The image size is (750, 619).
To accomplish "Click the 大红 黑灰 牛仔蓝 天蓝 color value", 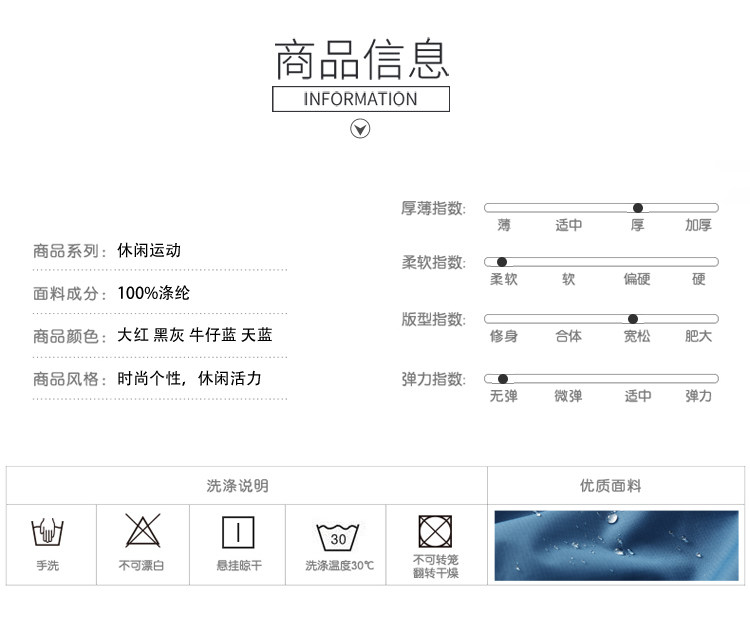I will pyautogui.click(x=195, y=335).
